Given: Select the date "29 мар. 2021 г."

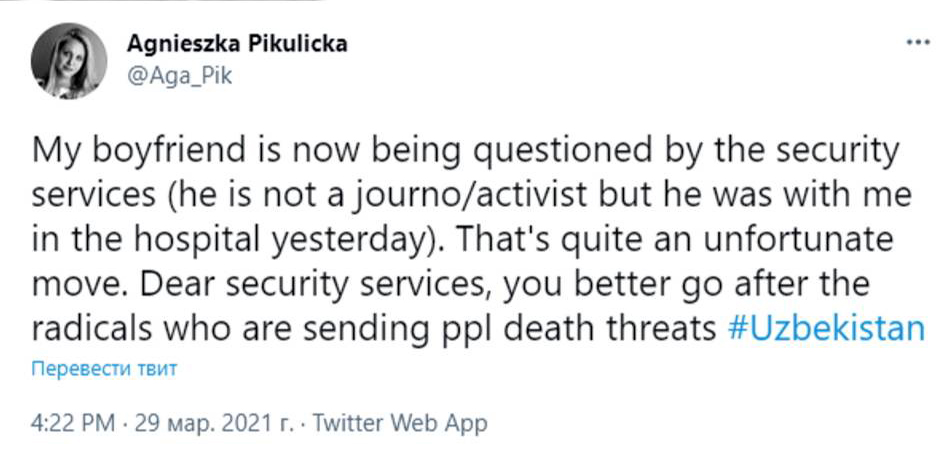Looking at the screenshot, I should coord(211,423).
